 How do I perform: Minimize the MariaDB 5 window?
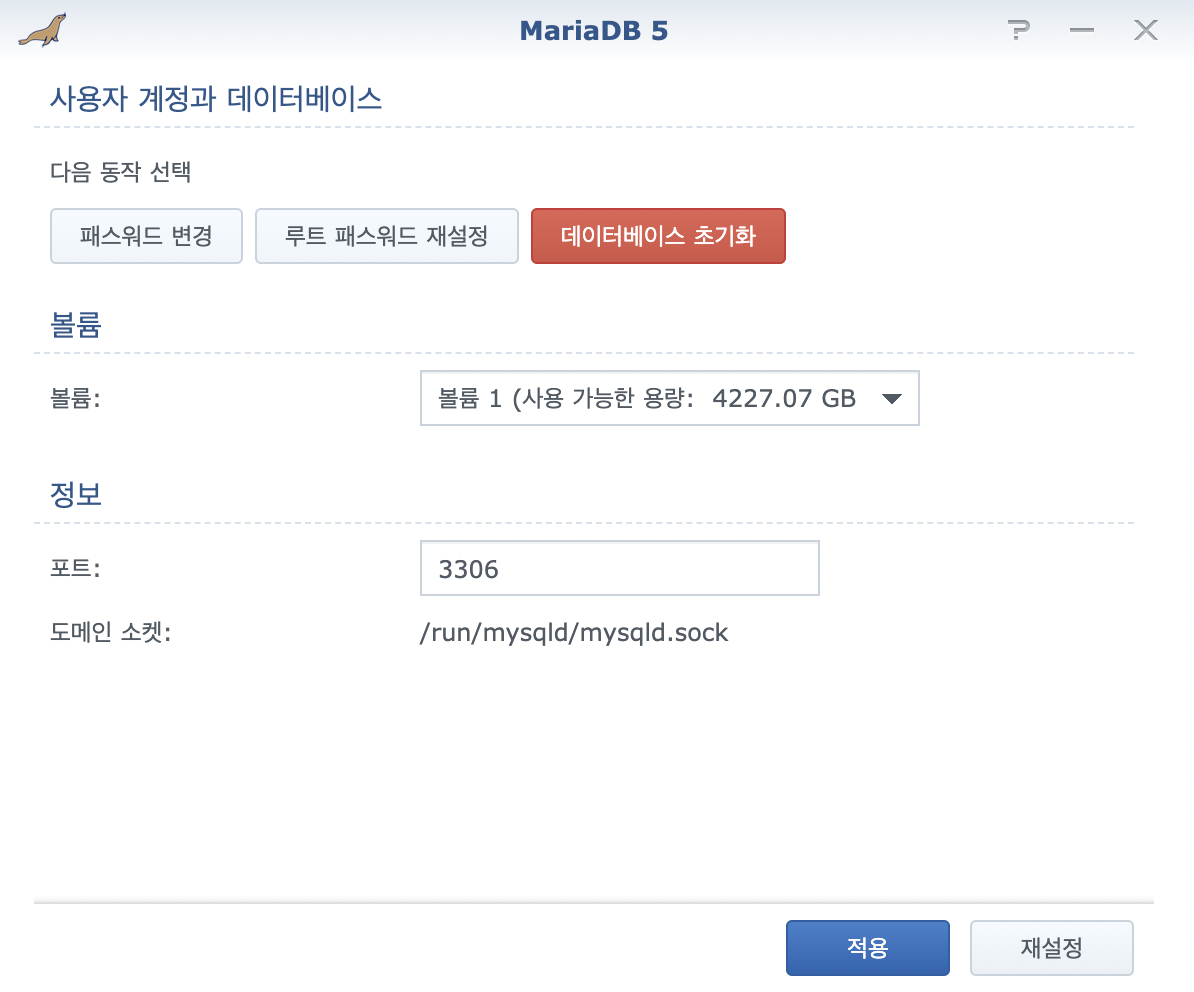(x=1081, y=30)
